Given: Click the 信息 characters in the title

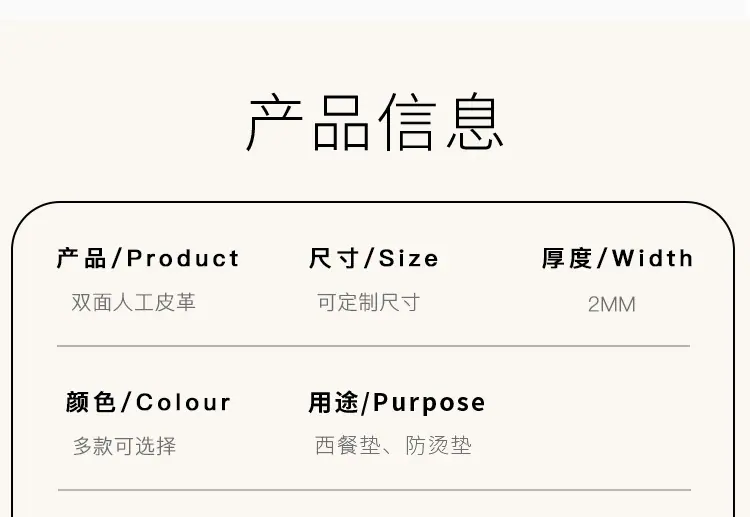Looking at the screenshot, I should (x=441, y=122).
